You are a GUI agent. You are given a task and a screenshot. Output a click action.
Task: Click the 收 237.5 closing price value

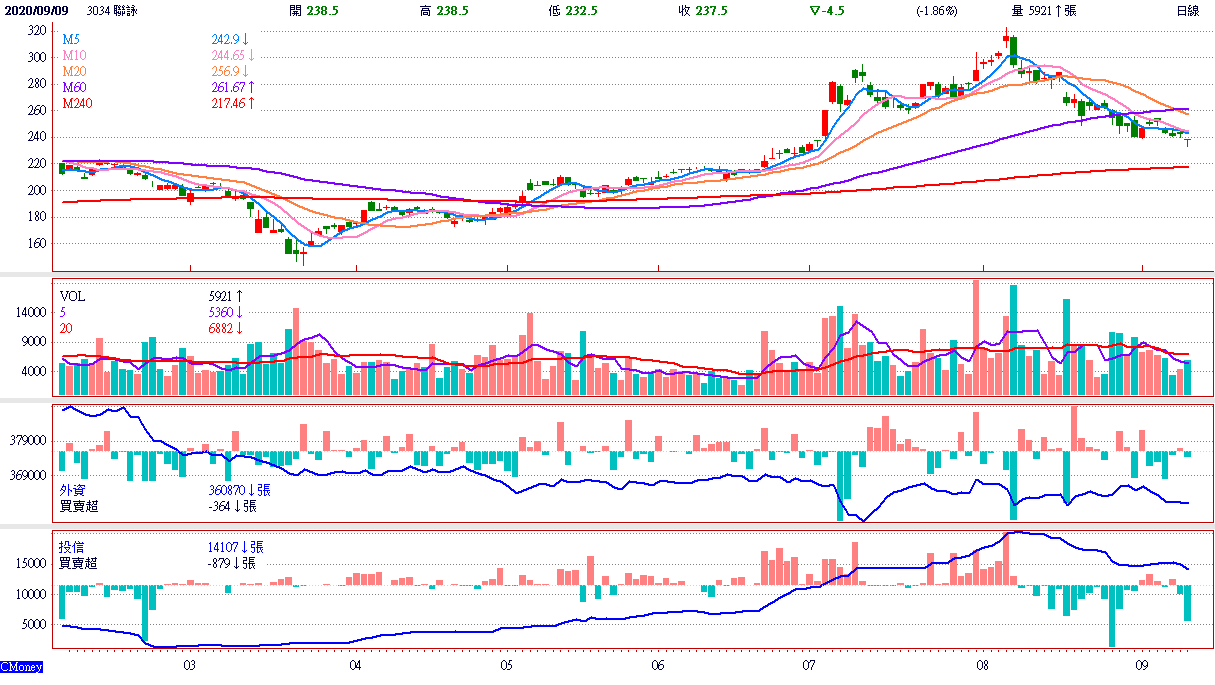[x=699, y=10]
